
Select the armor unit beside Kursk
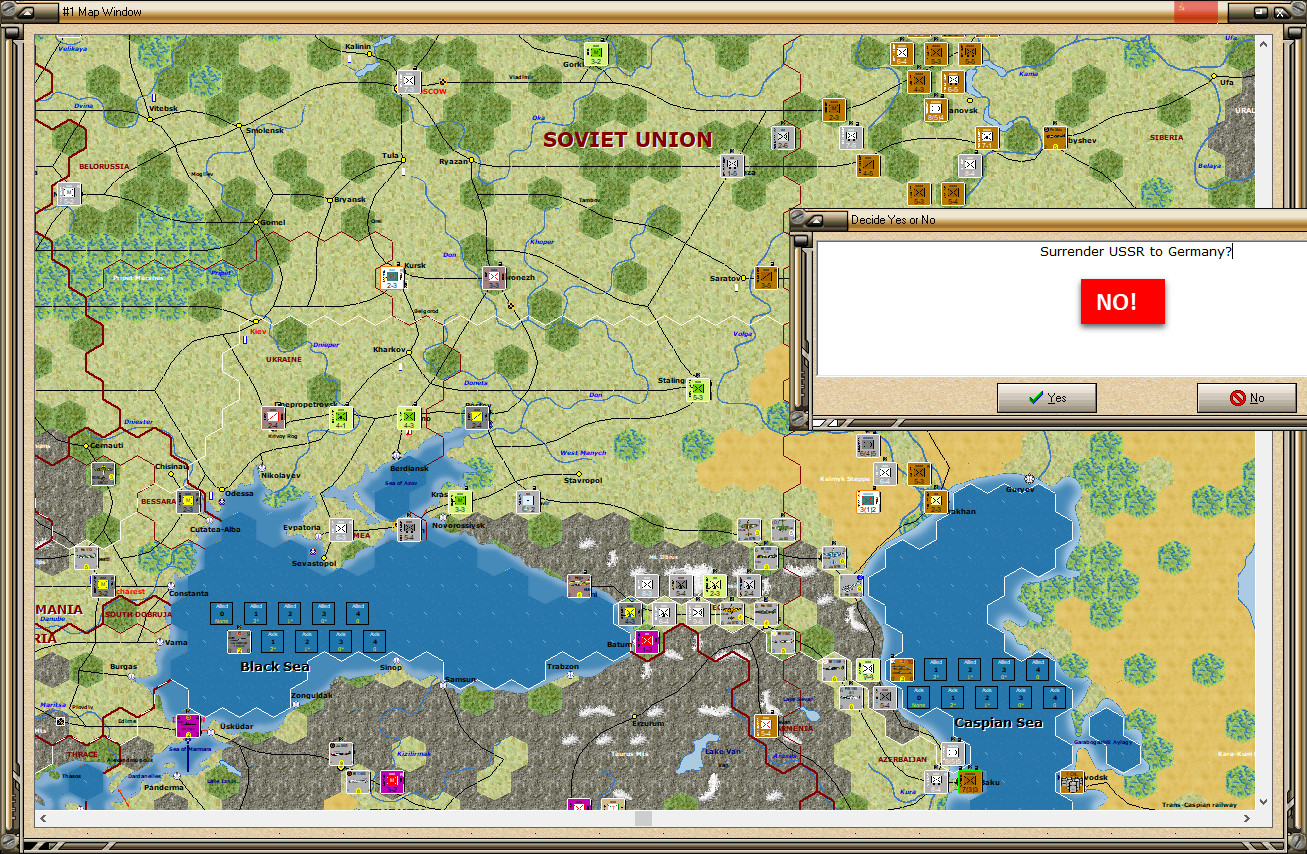click(391, 277)
